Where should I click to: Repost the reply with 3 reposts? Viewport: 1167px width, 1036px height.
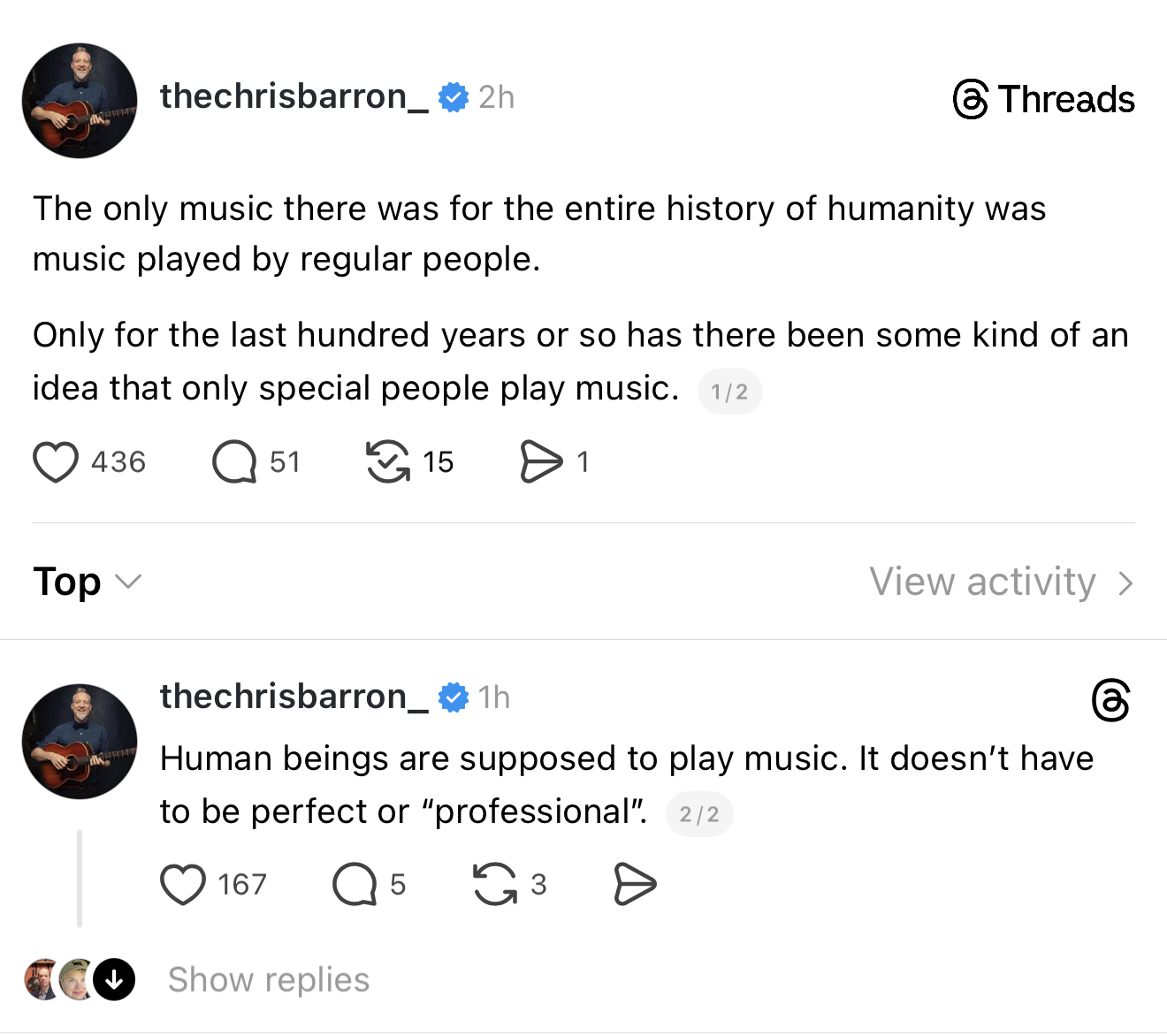(x=495, y=884)
